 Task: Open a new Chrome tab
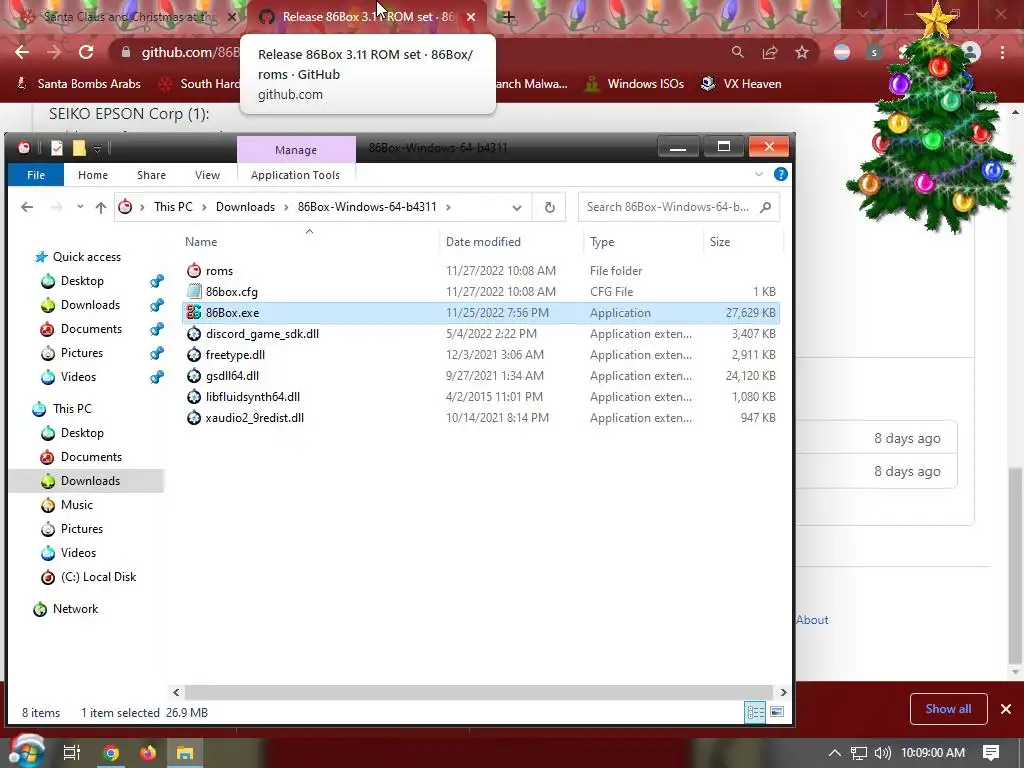[509, 17]
